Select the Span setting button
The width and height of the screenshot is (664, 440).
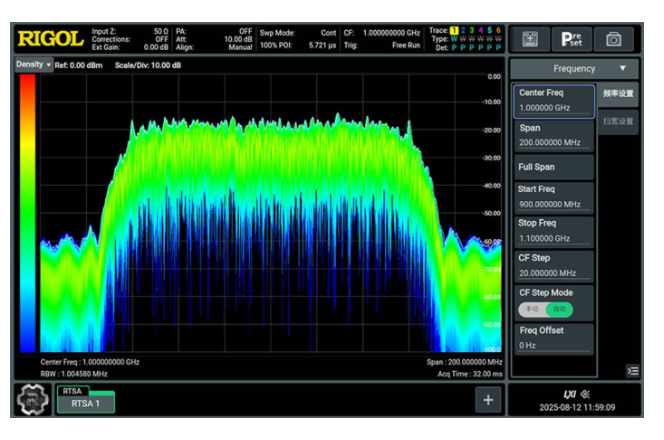(553, 136)
